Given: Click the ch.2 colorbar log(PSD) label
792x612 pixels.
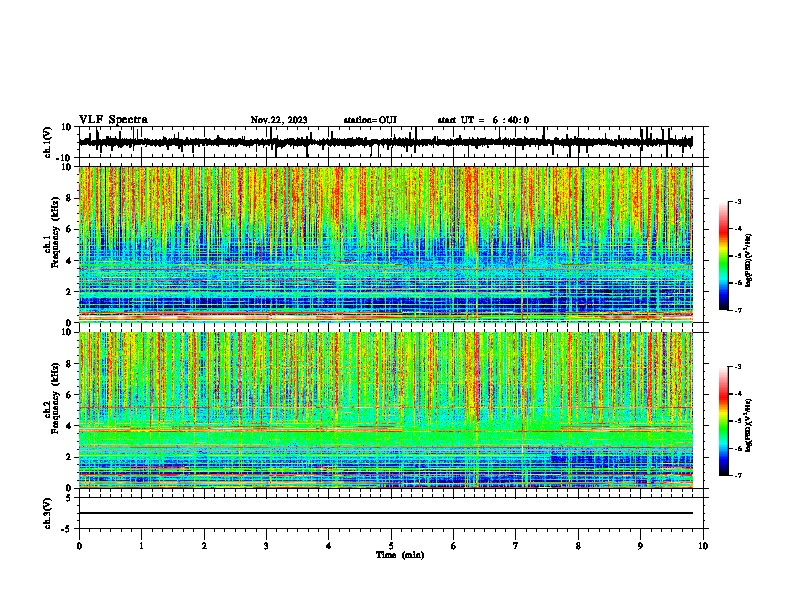Looking at the screenshot, I should [x=748, y=425].
